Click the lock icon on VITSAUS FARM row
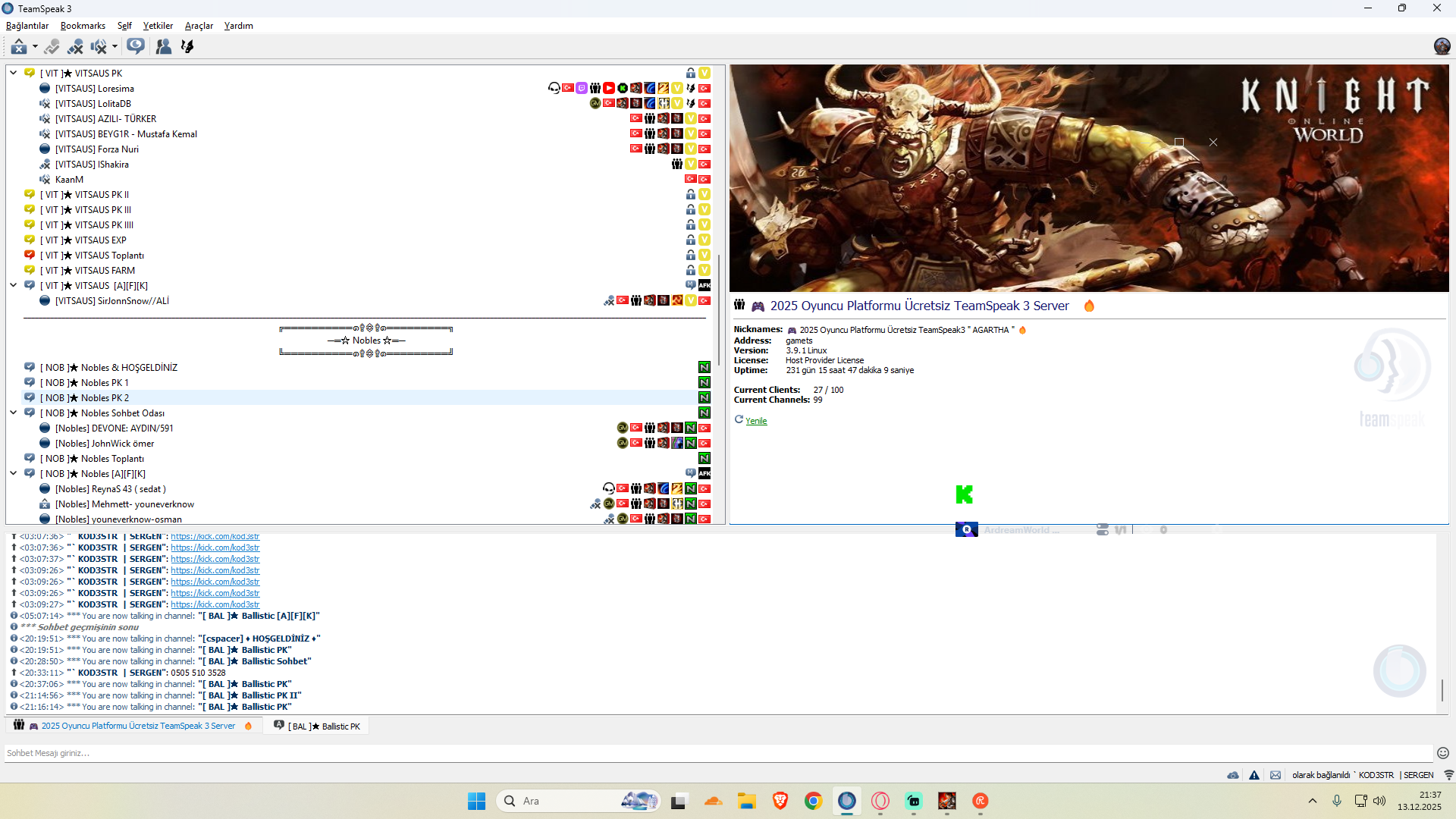This screenshot has width=1456, height=819. pos(691,271)
